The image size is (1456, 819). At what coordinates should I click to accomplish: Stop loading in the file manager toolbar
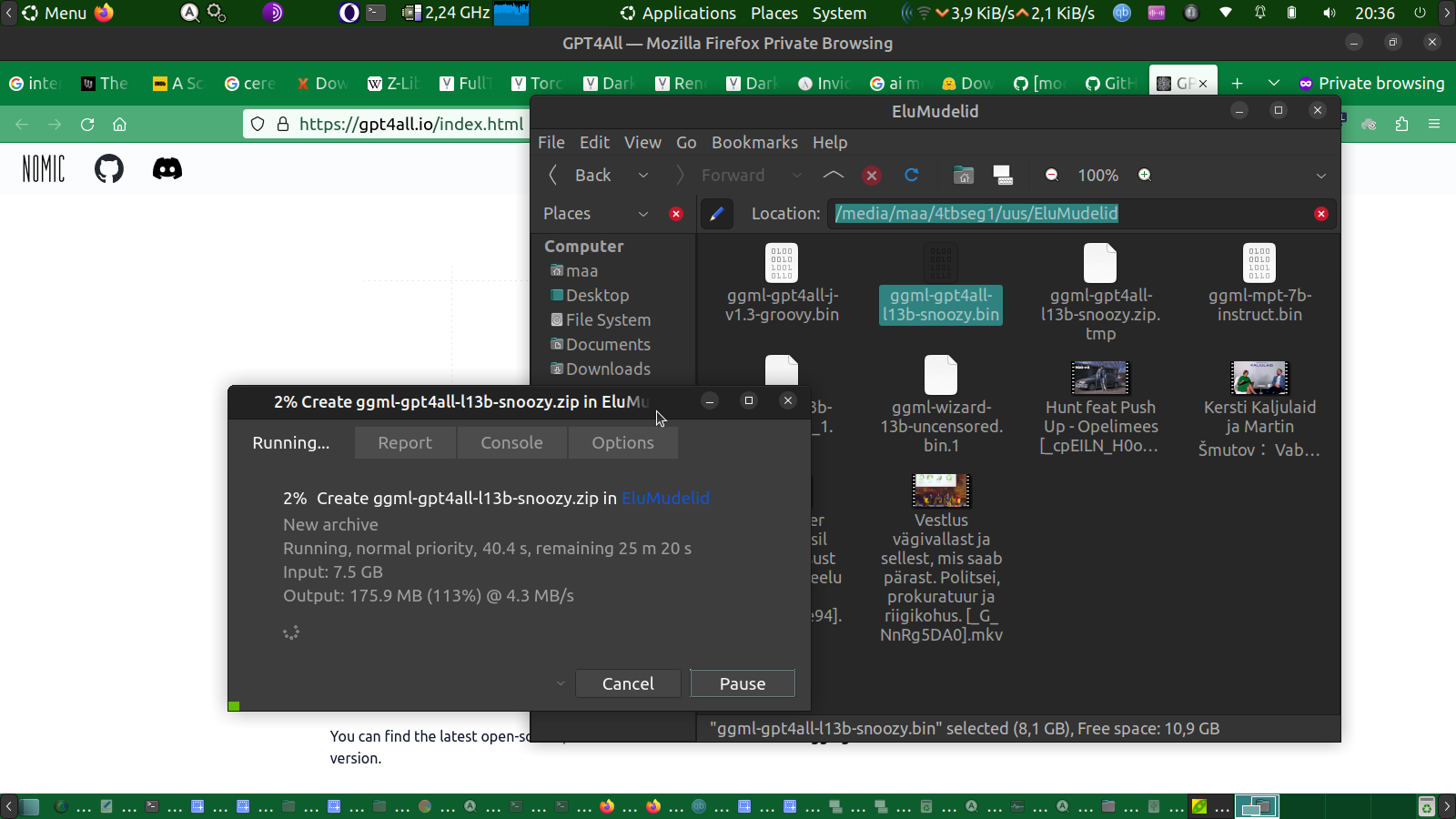point(872,175)
